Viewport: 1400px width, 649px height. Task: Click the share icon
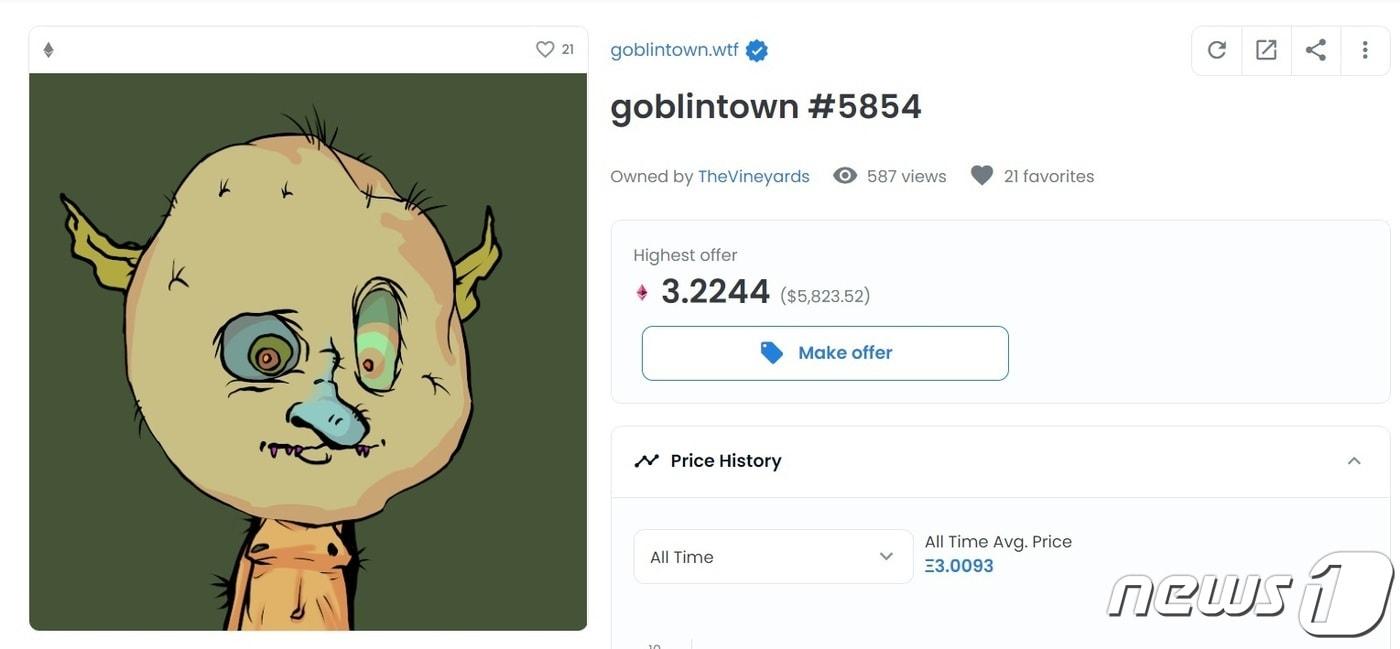(x=1316, y=50)
